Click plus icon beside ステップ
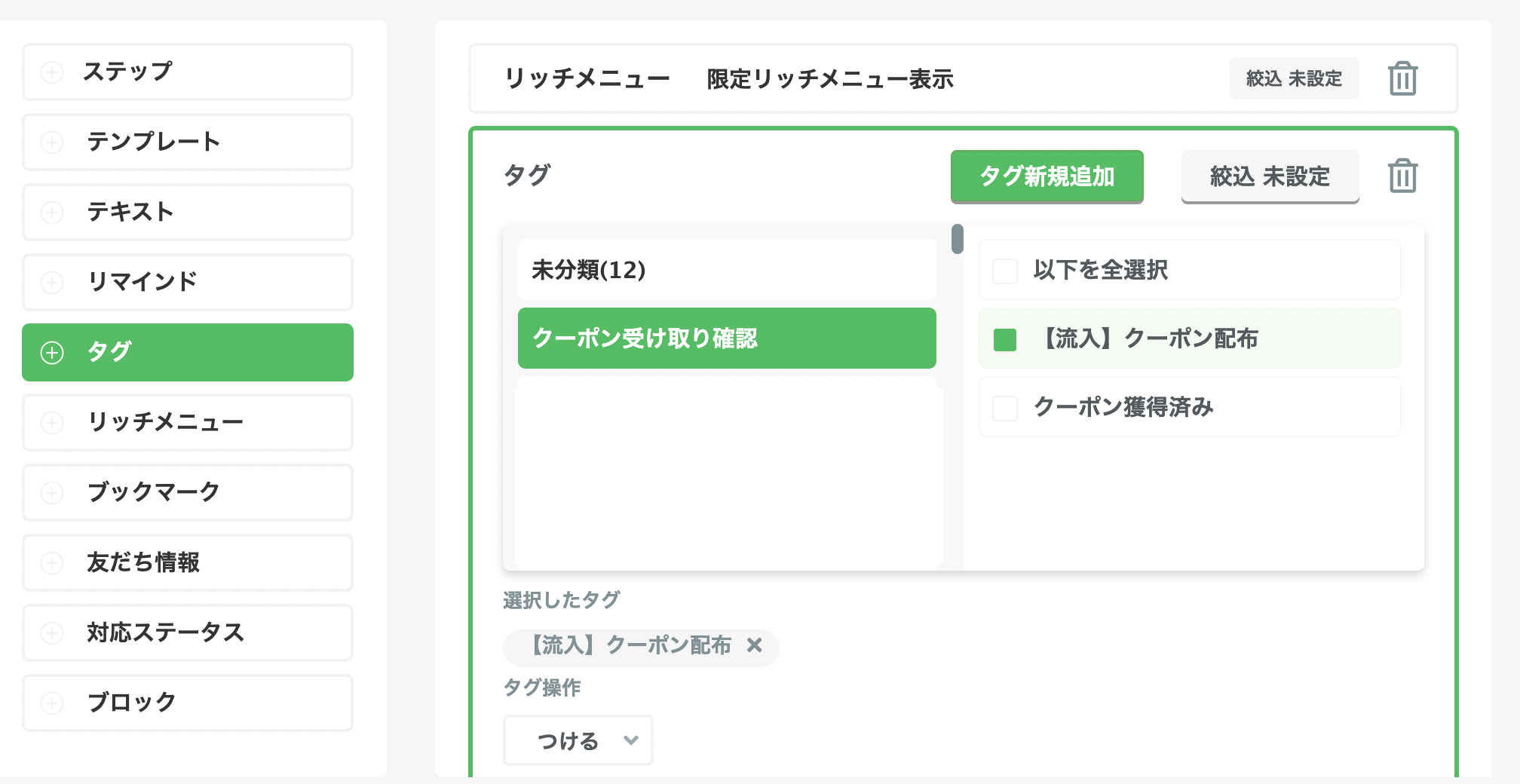 [x=52, y=72]
